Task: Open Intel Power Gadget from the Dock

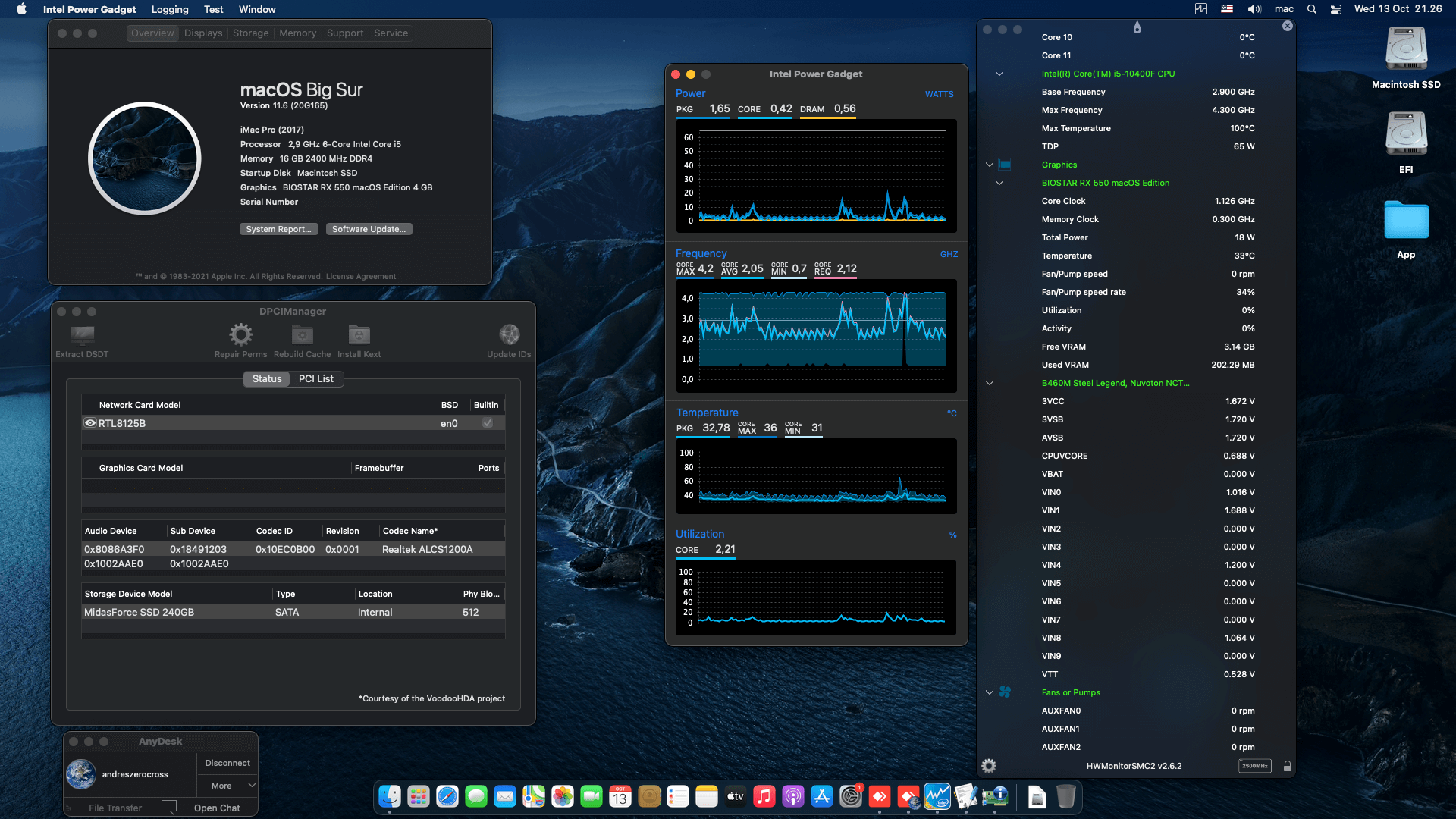Action: click(937, 796)
